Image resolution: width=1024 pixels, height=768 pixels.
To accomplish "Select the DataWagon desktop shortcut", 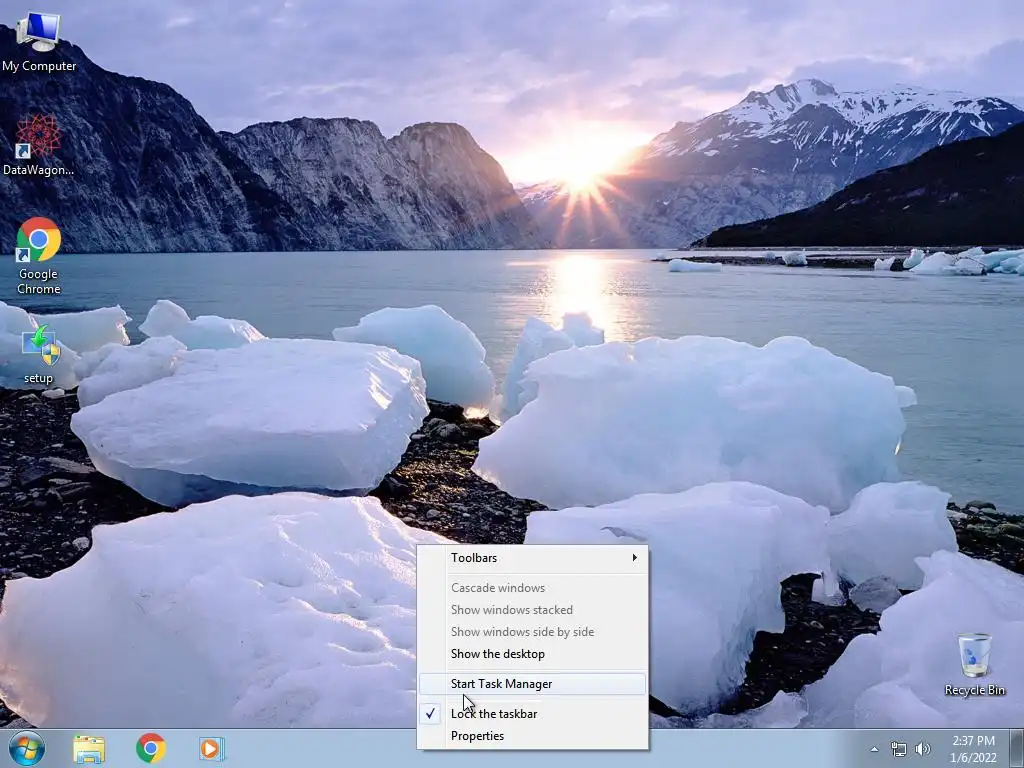I will [x=39, y=145].
